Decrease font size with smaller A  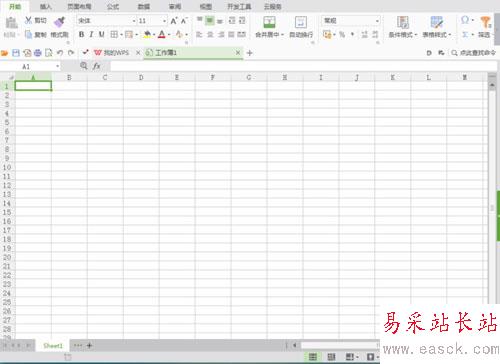(184, 21)
